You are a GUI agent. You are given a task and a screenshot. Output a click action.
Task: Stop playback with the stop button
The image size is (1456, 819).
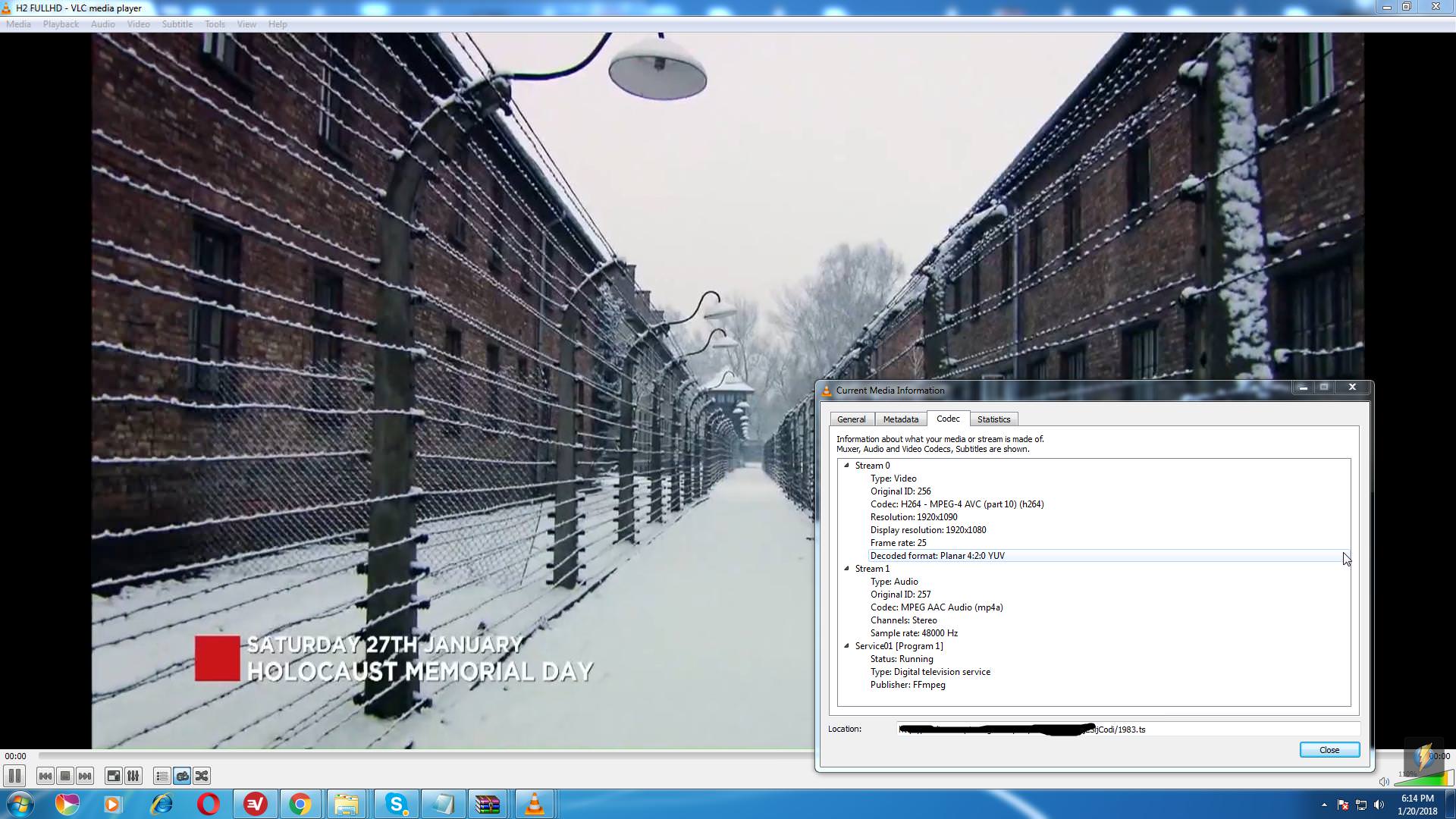(65, 776)
